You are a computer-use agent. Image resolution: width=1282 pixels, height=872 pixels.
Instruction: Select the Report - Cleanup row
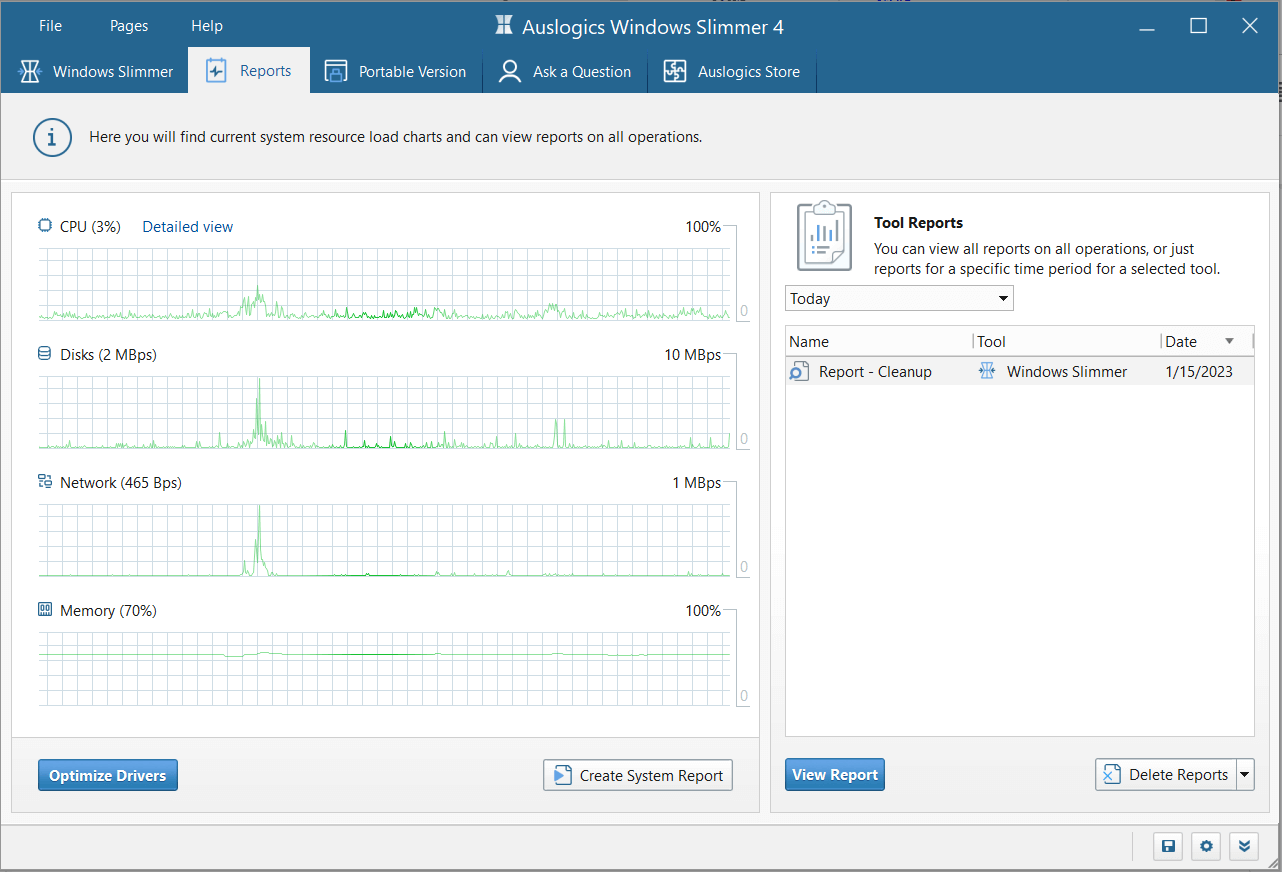[x=1019, y=371]
